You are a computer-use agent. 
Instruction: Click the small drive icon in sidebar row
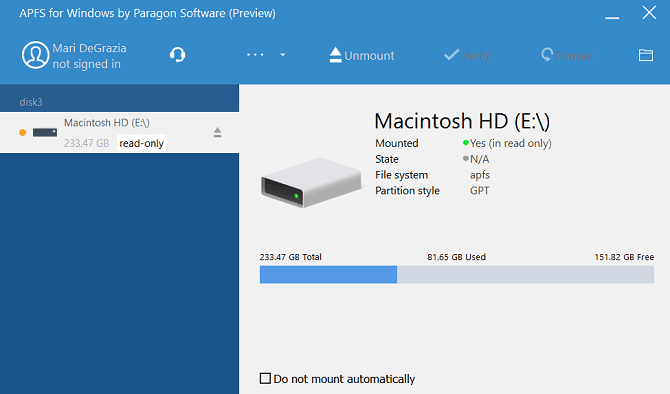click(x=45, y=132)
